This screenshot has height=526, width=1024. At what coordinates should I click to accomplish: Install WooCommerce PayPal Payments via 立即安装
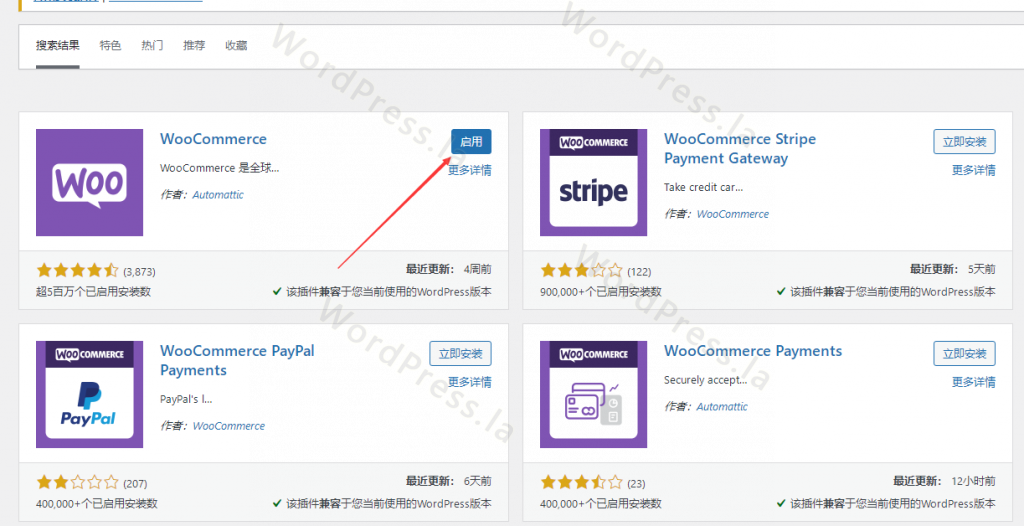[460, 353]
